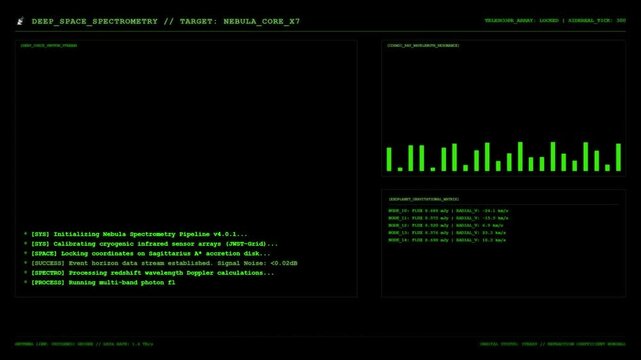
Task: Click the NODE_10 row in gravitational matrix
Action: point(448,211)
